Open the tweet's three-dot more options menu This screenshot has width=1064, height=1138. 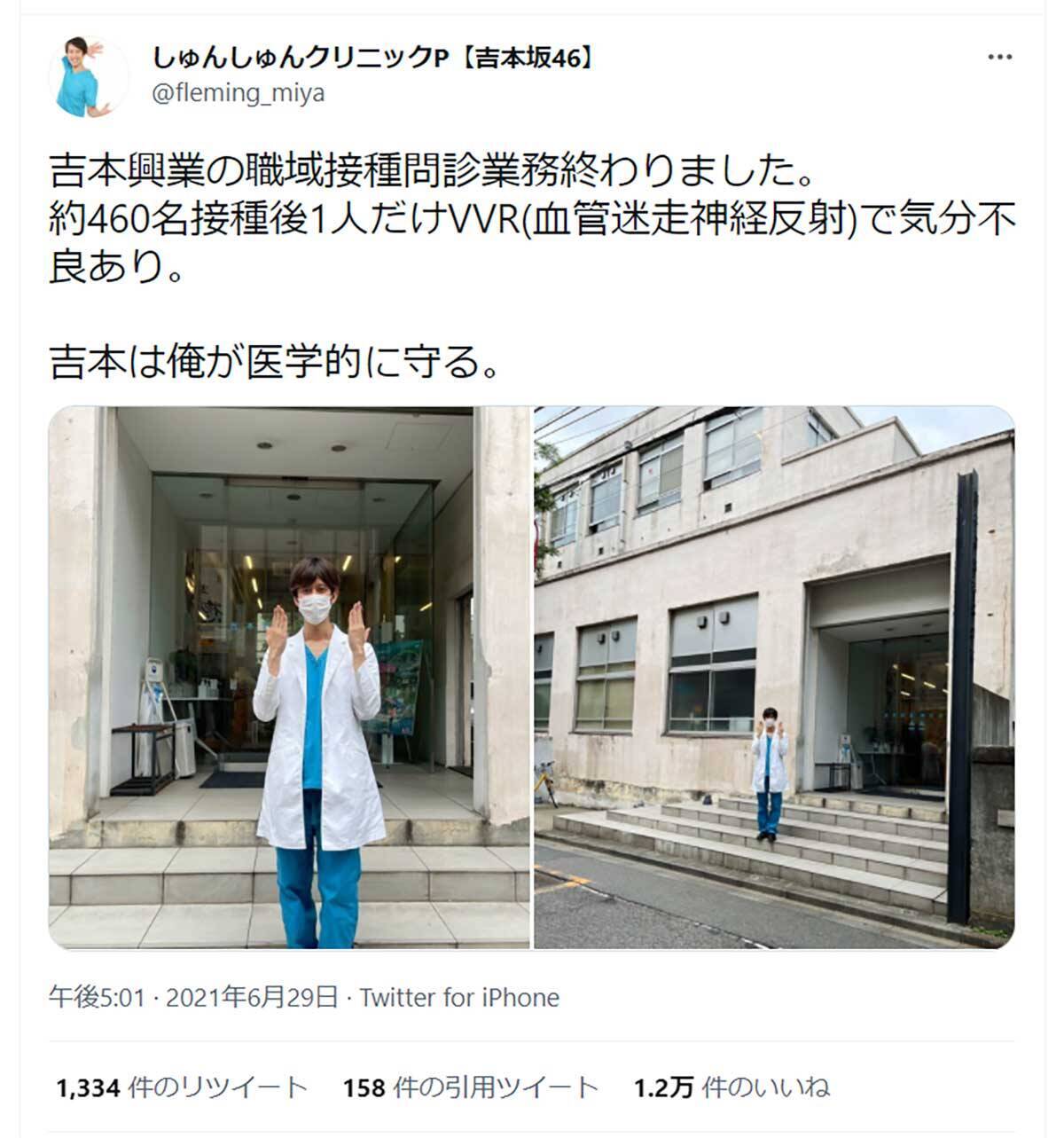999,58
